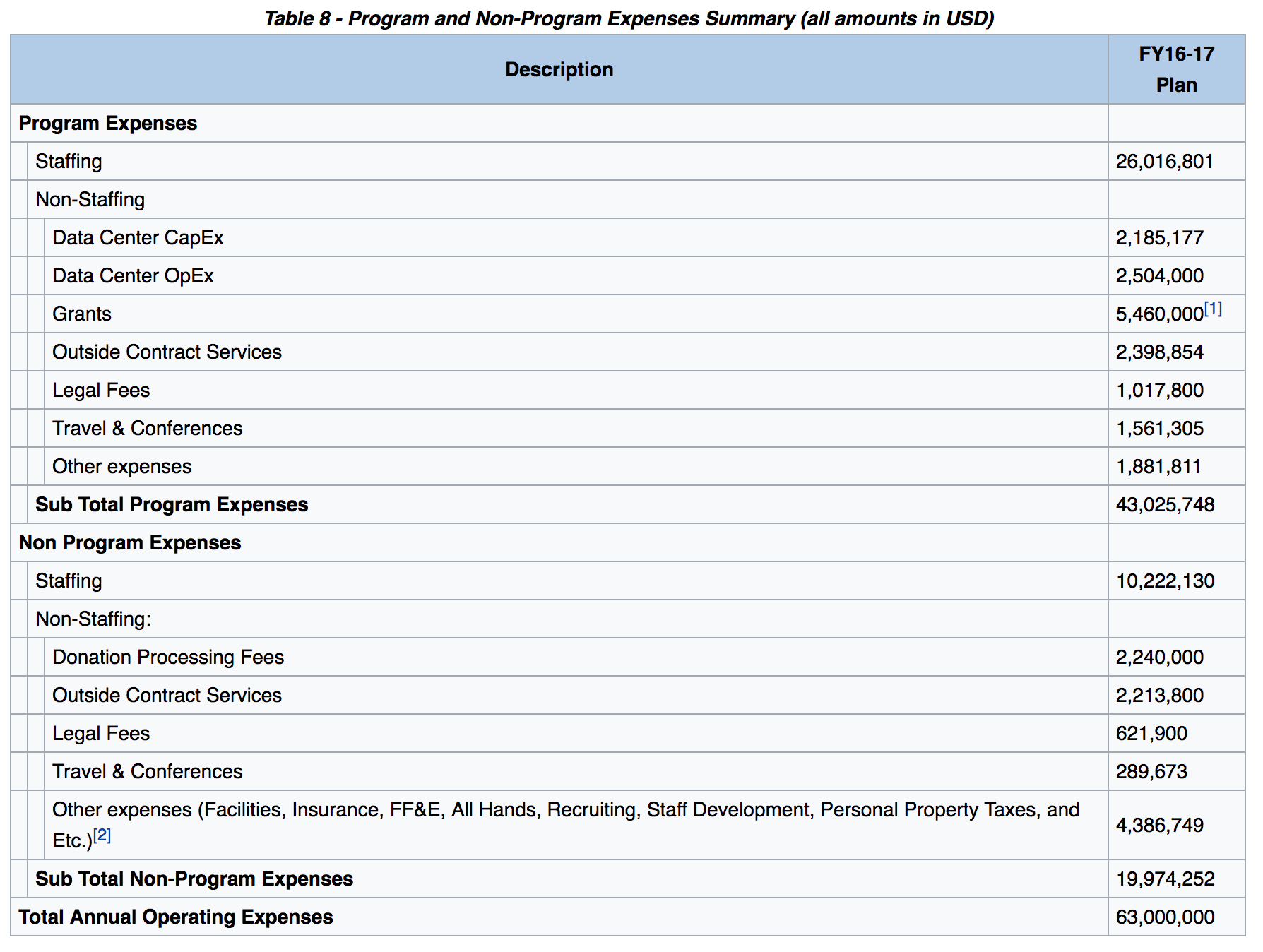Open footnote [1] next to Grants amount
The image size is (1263, 952).
coord(1213,309)
